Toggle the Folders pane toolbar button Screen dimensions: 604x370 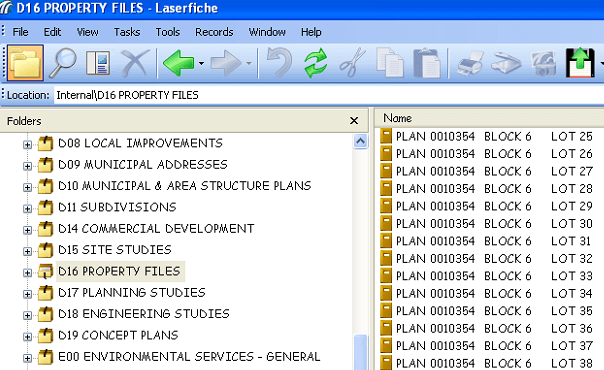25,63
